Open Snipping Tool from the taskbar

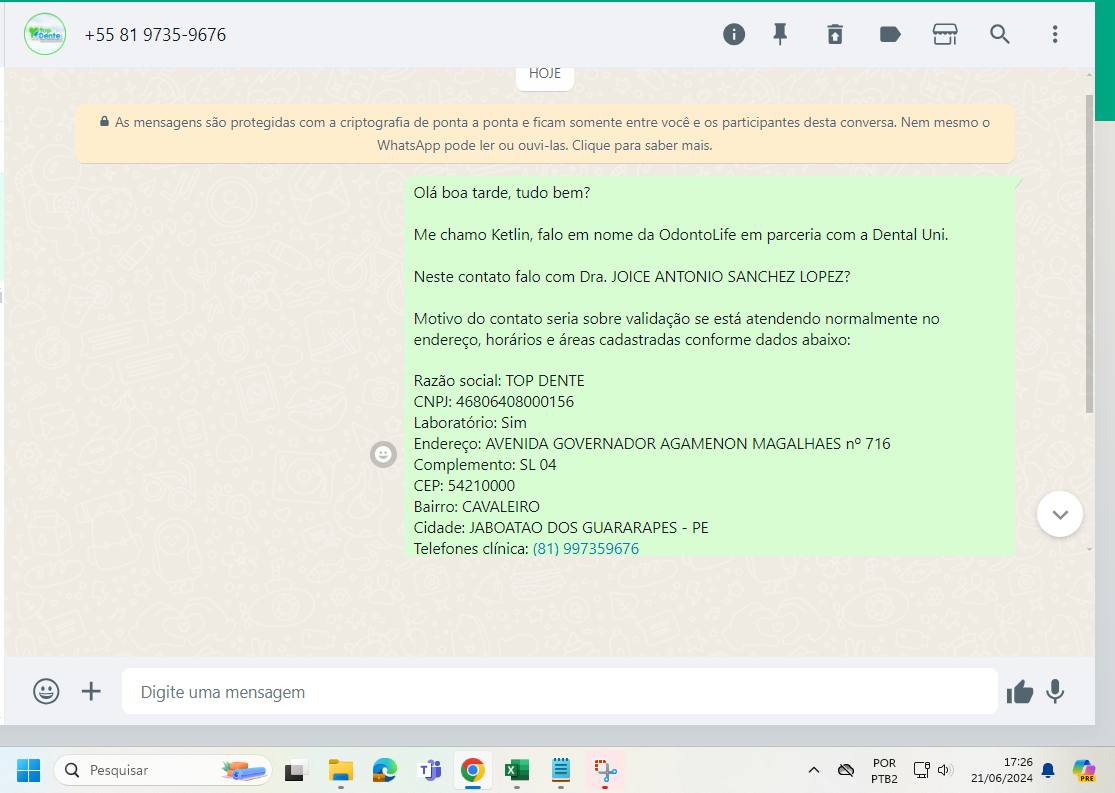pyautogui.click(x=605, y=770)
